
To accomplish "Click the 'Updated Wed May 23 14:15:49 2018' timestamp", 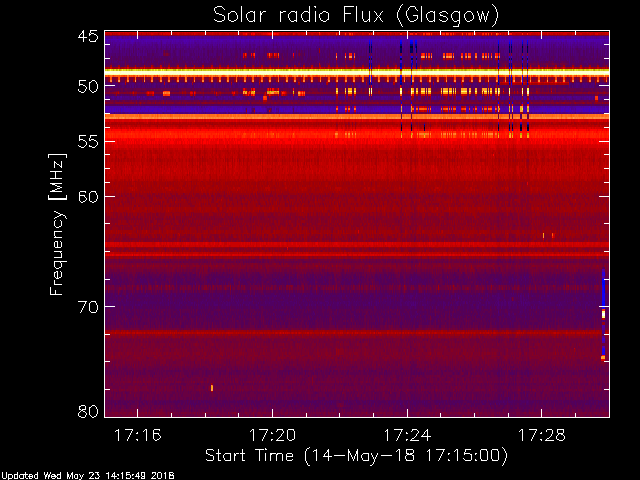I will 87,476.
